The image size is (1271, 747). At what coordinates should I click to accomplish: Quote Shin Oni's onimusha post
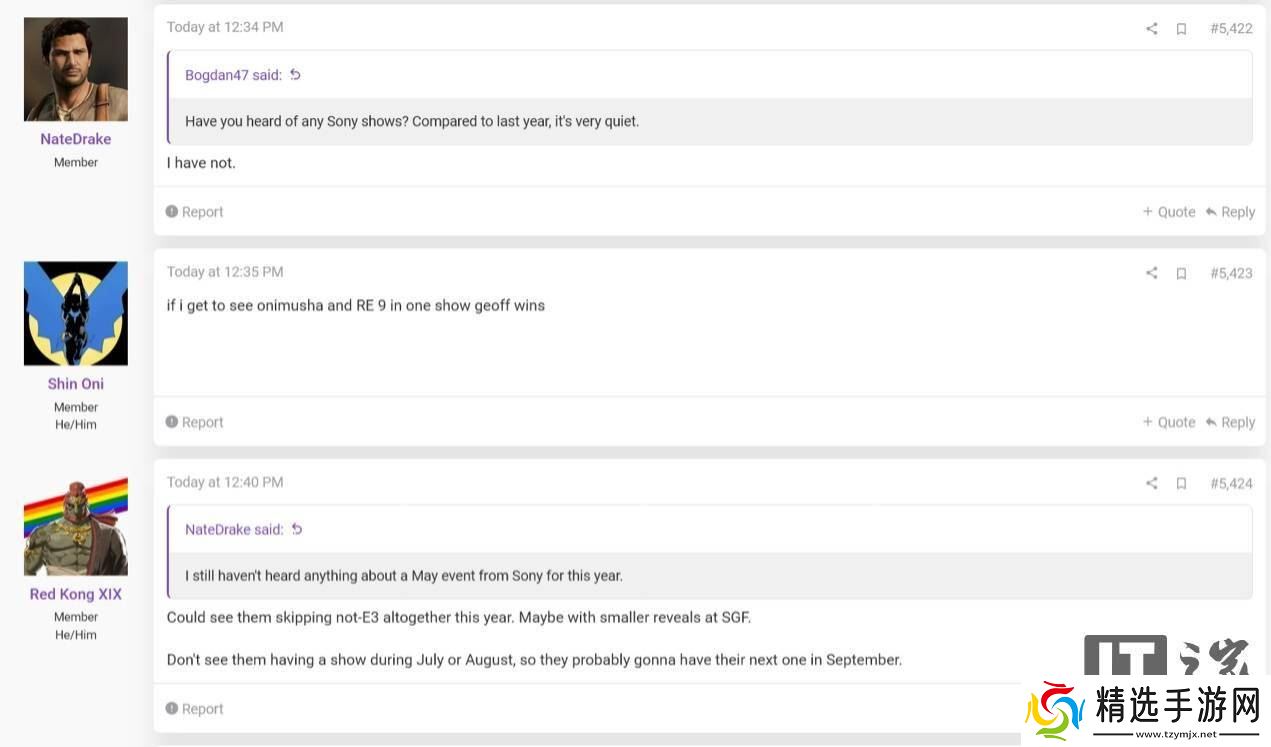click(1169, 422)
